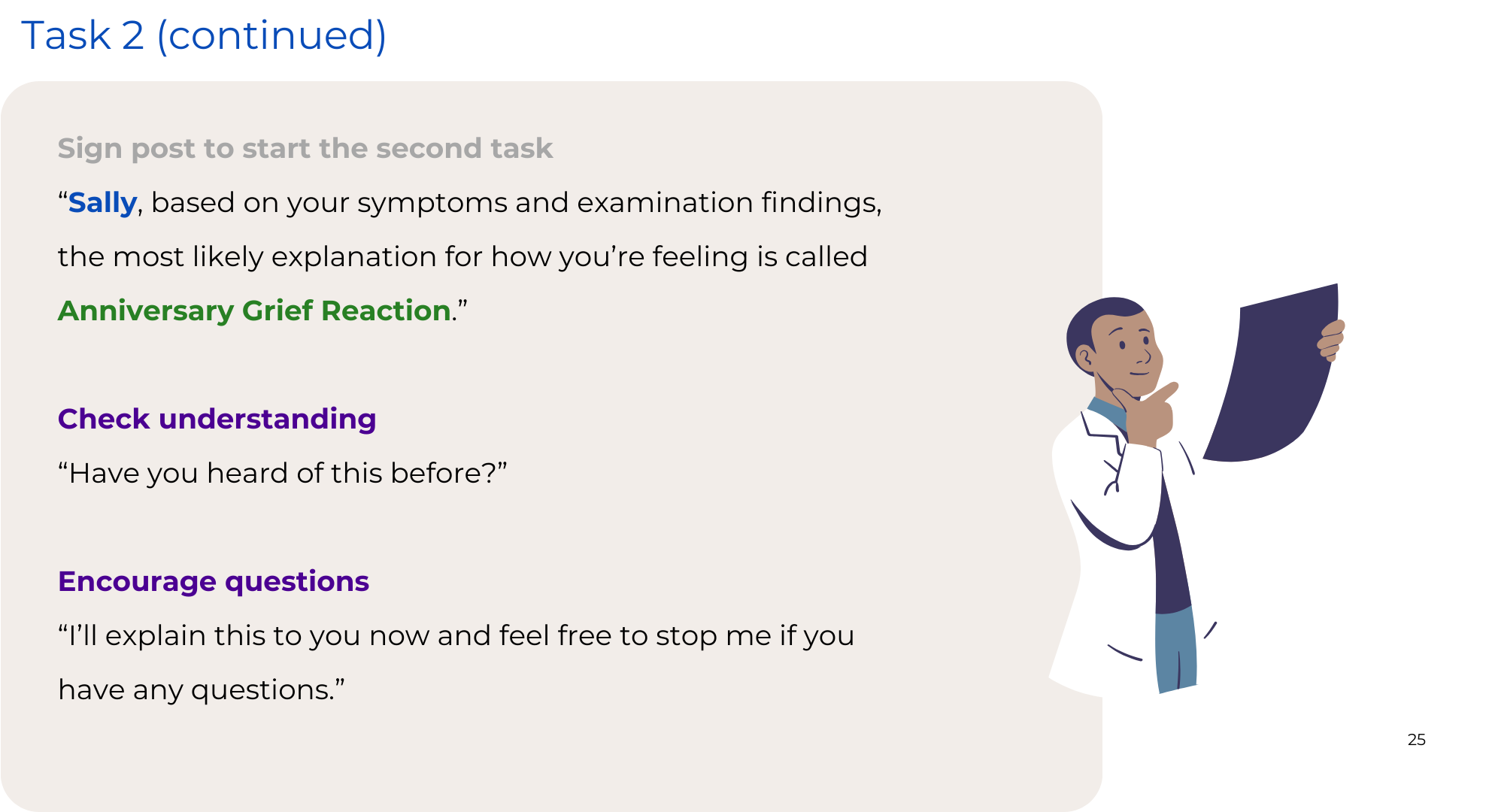Click the "I'll explain this to you now" line
Image resolution: width=1489 pixels, height=812 pixels.
(456, 635)
